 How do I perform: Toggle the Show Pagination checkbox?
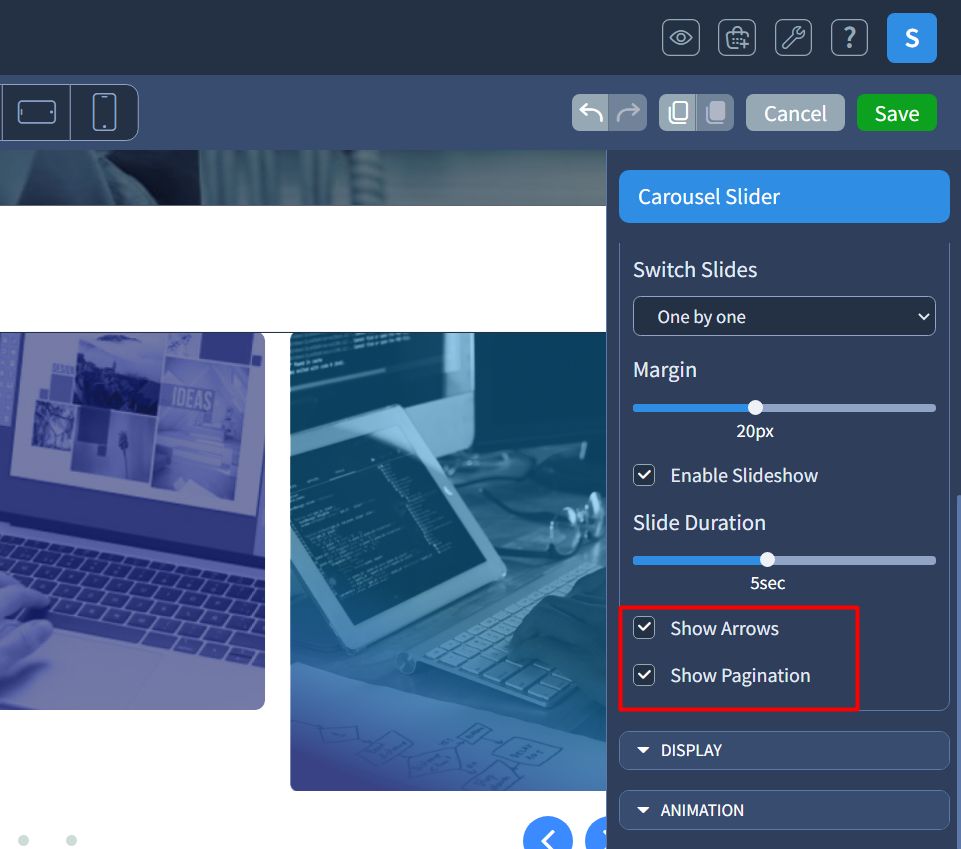pyautogui.click(x=644, y=675)
